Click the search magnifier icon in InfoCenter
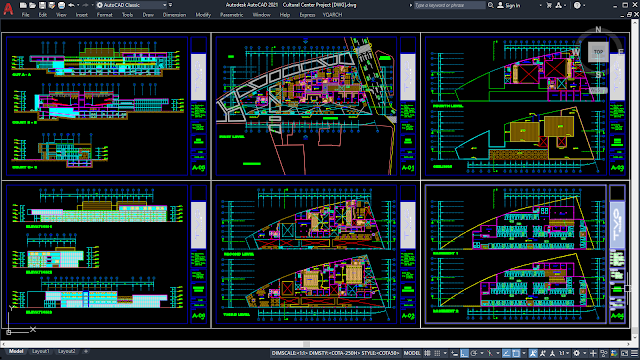The width and height of the screenshot is (640, 360). coord(491,5)
